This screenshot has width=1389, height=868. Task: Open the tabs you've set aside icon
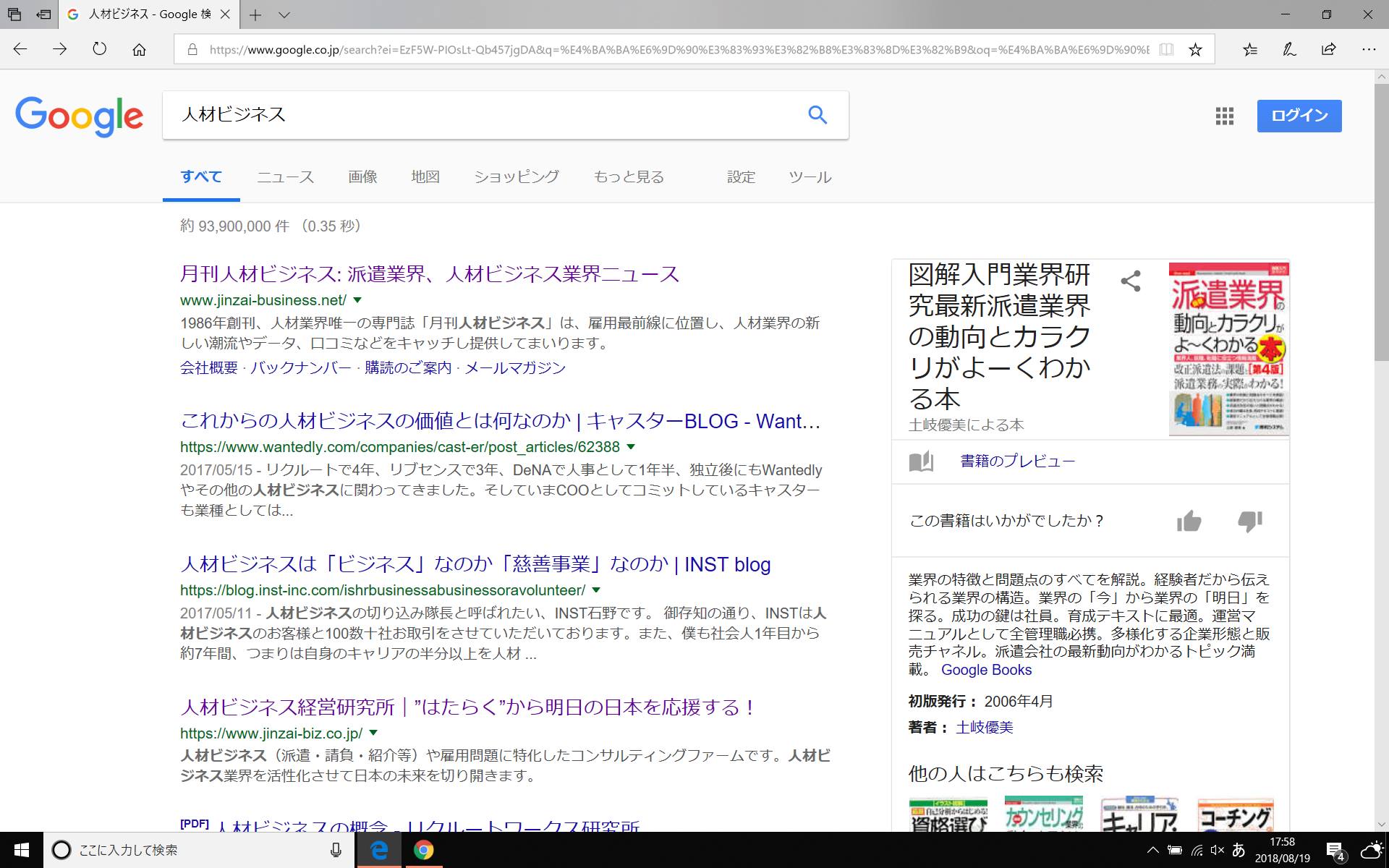14,14
